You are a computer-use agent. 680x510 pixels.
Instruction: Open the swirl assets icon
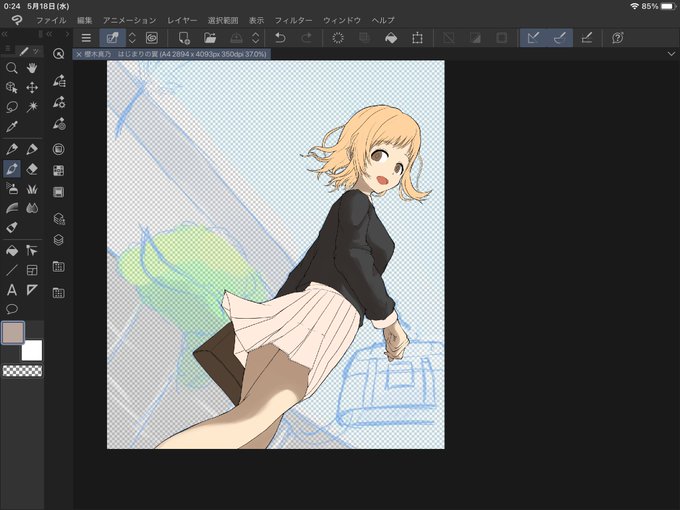[x=152, y=38]
